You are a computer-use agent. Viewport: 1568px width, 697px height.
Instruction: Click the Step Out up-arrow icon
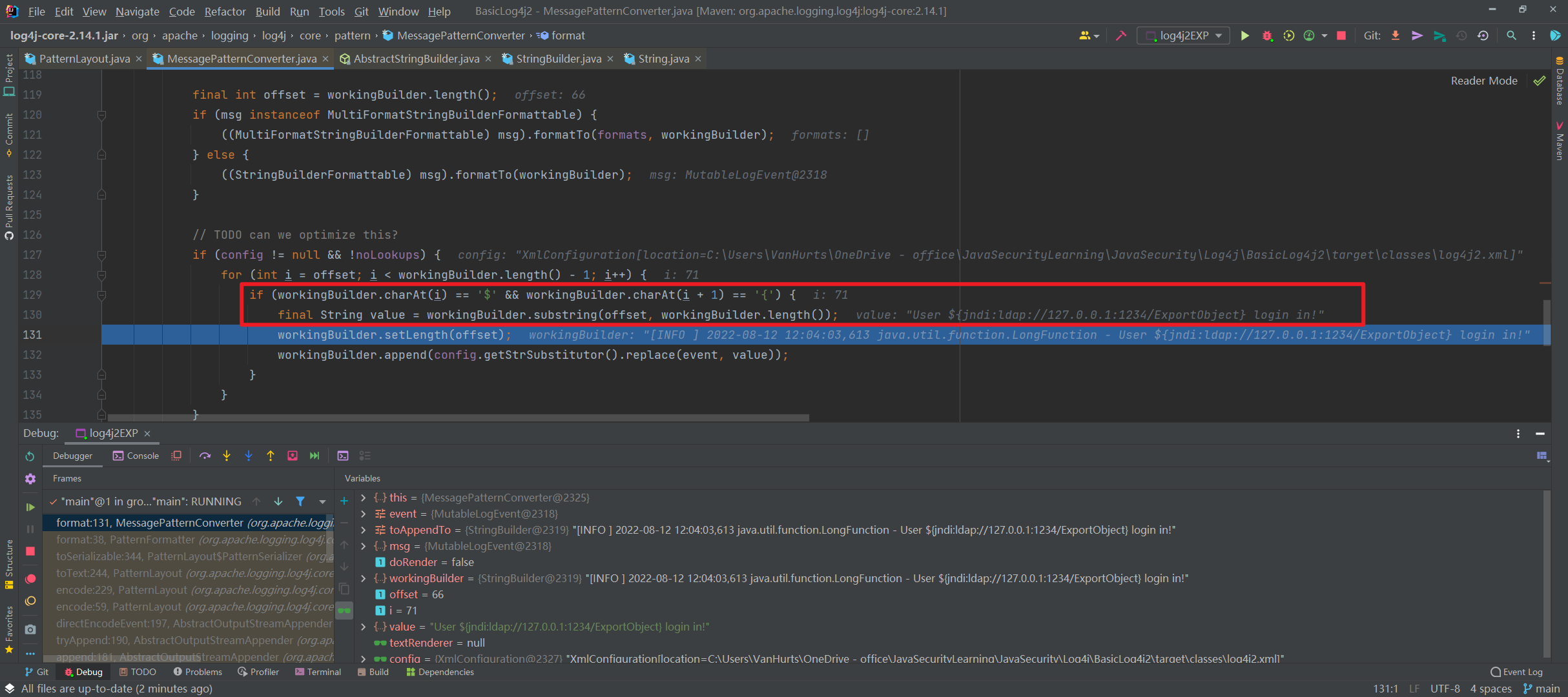pos(270,456)
